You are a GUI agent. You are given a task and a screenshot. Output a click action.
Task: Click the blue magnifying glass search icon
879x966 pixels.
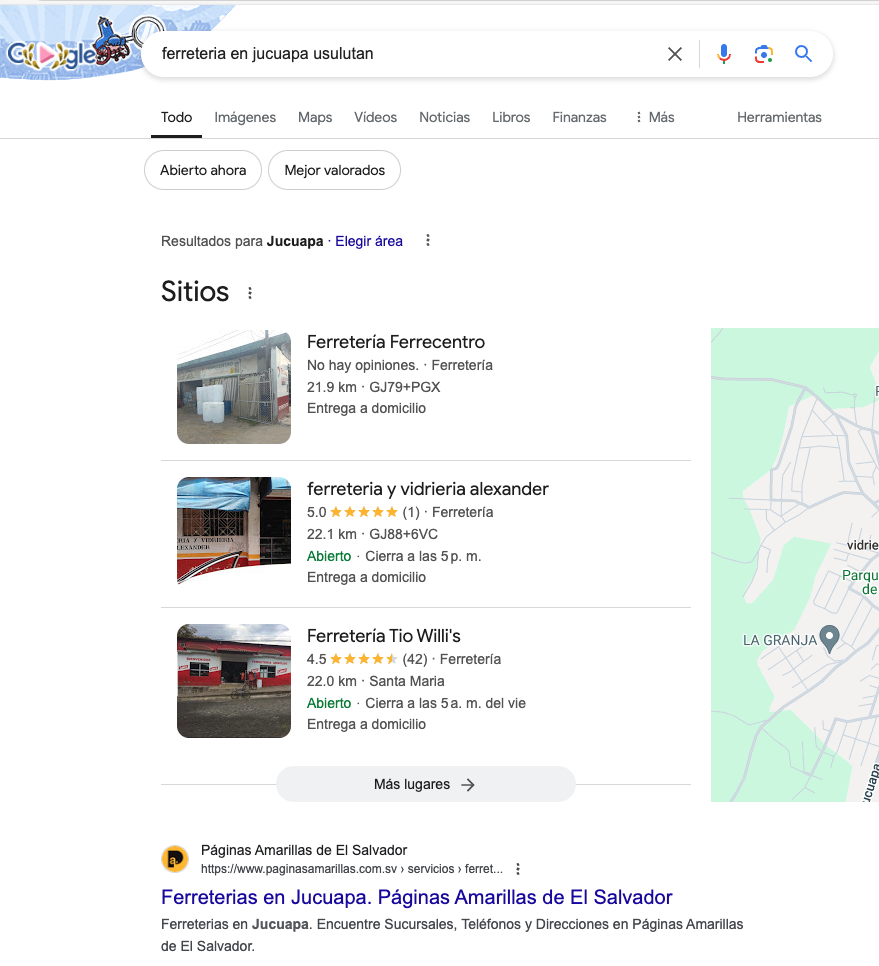tap(803, 54)
